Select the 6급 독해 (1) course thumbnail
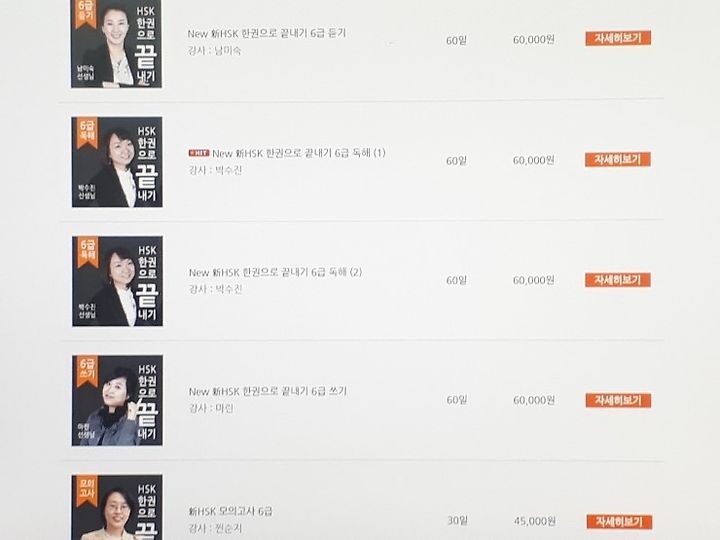This screenshot has height=540, width=720. 117,162
